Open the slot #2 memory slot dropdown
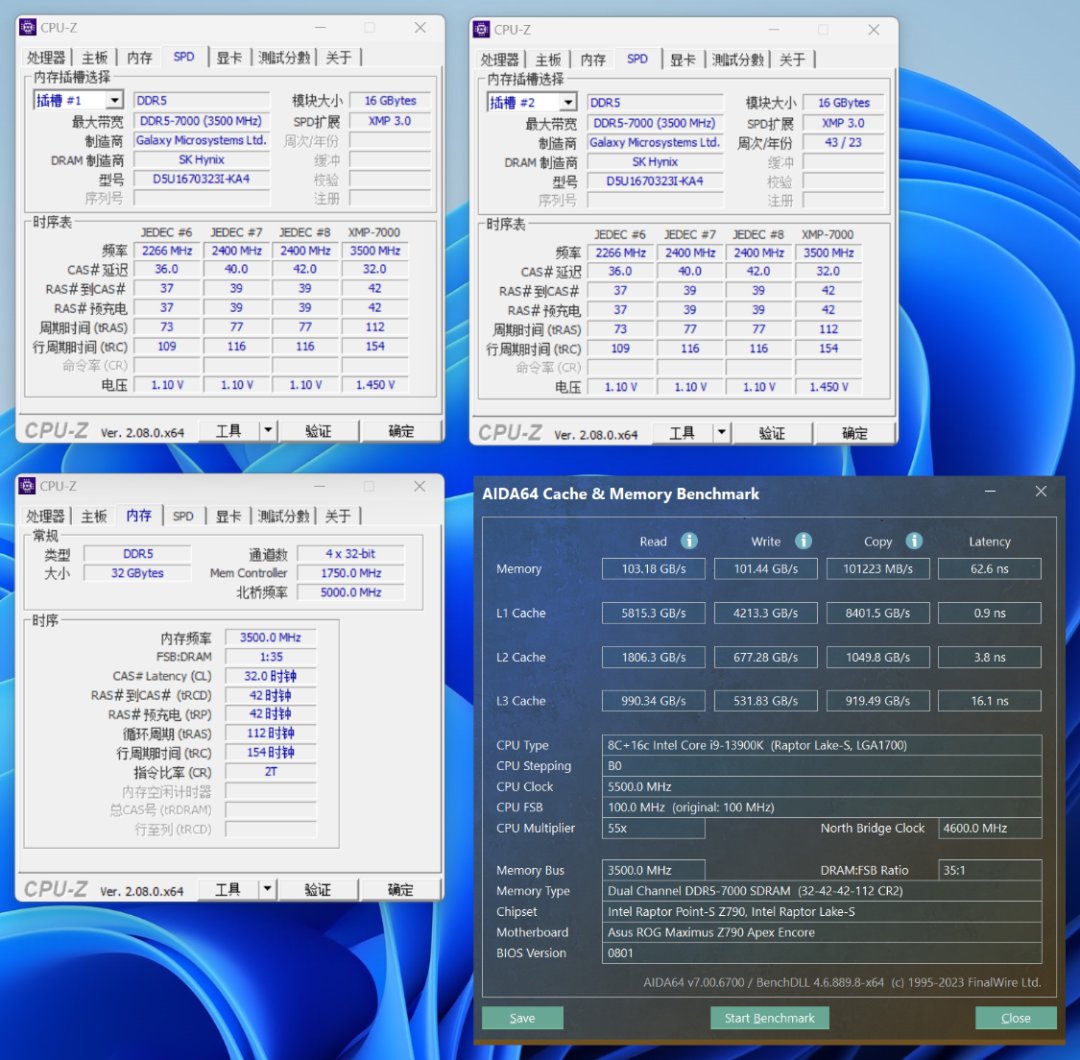 [568, 103]
